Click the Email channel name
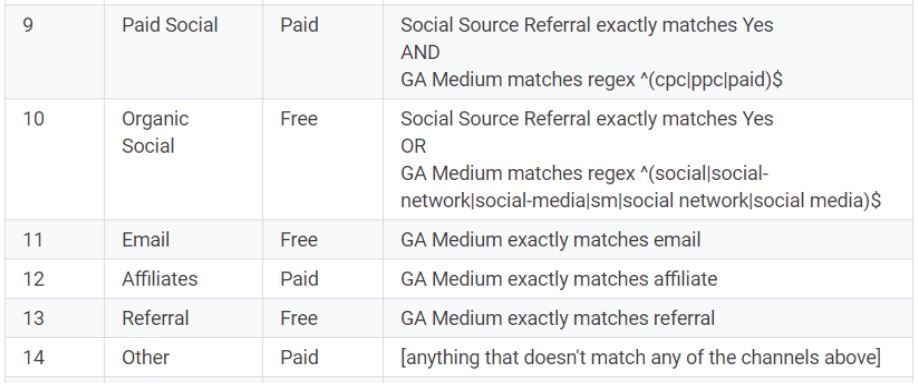 pos(146,240)
